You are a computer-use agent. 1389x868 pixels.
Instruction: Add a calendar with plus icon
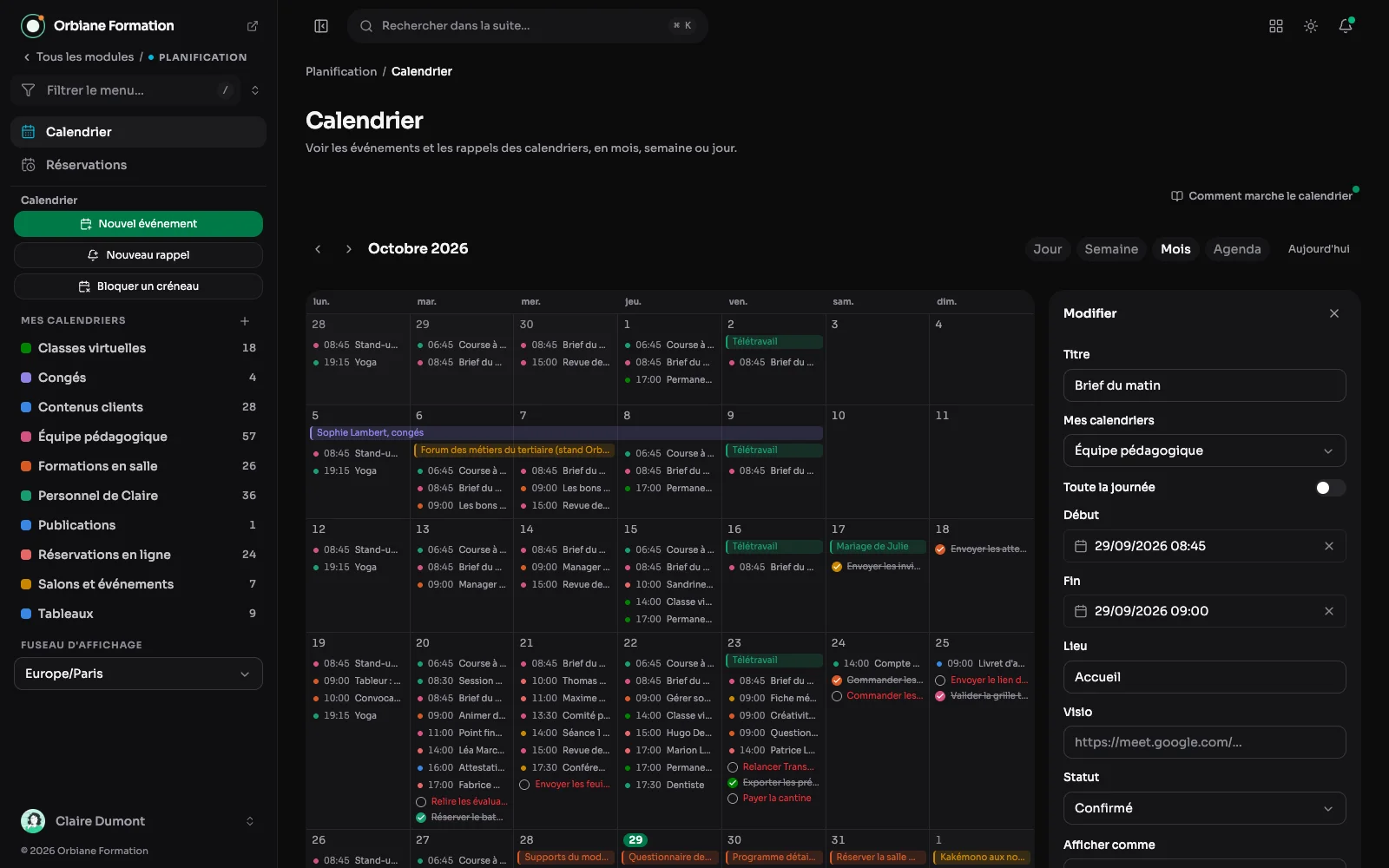click(245, 321)
